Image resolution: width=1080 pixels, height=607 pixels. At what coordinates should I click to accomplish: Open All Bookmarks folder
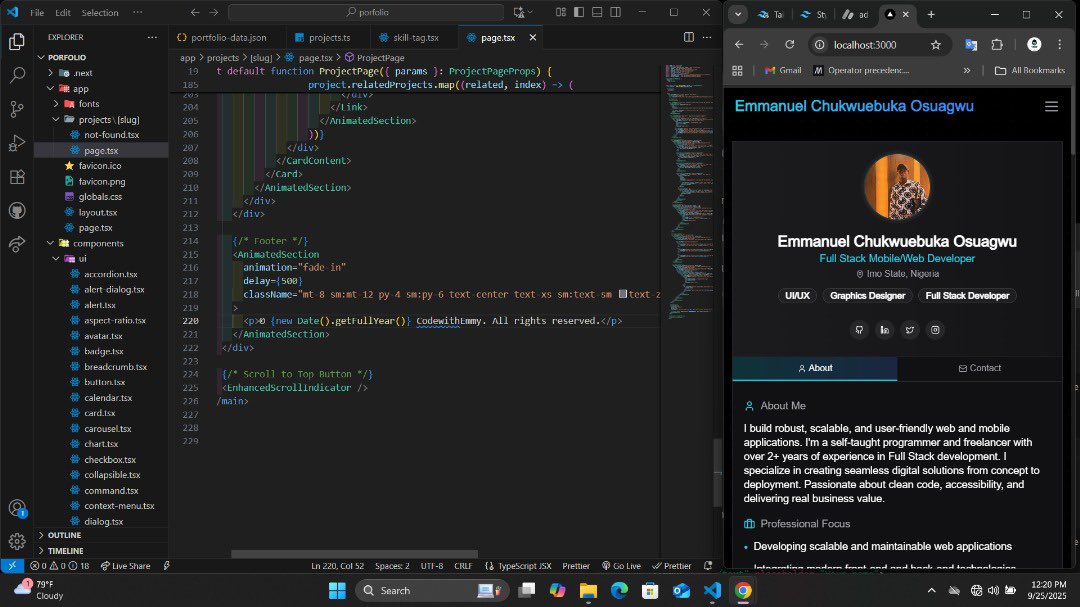click(1030, 70)
